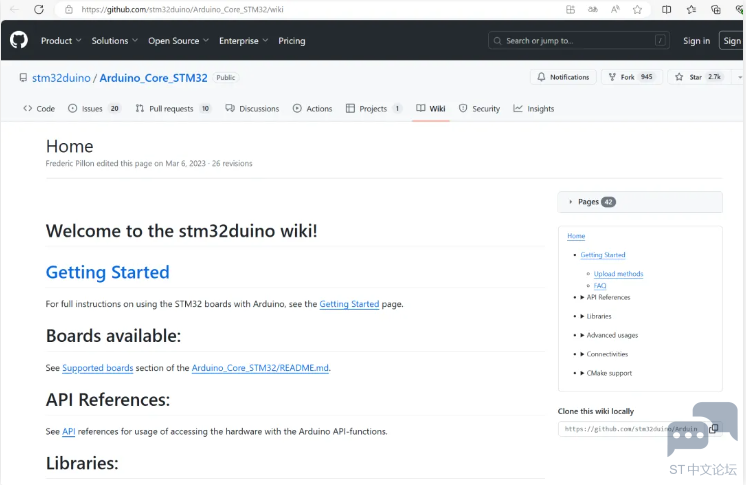Open the Supported boards link
The image size is (746, 485).
pos(98,368)
